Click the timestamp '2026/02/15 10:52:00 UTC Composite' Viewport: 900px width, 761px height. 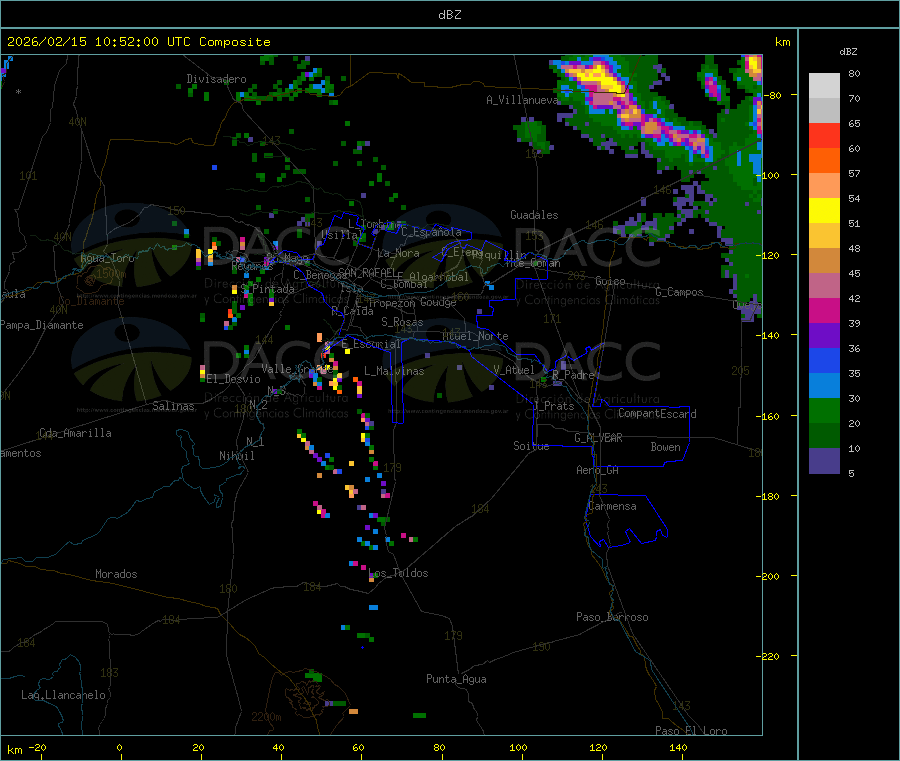138,42
